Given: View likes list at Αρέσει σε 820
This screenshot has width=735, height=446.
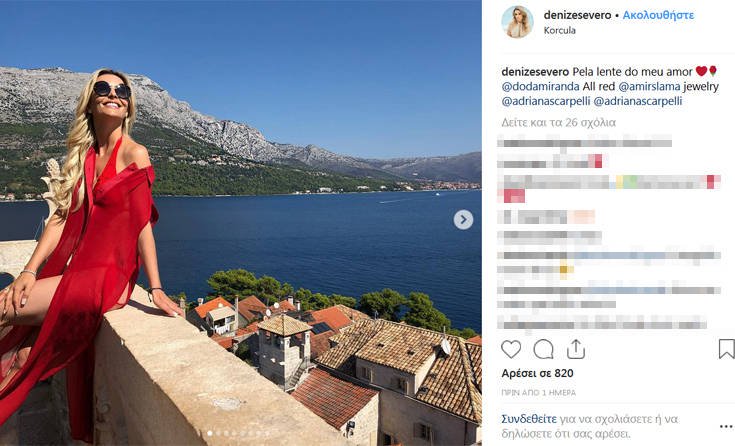Looking at the screenshot, I should (x=537, y=373).
